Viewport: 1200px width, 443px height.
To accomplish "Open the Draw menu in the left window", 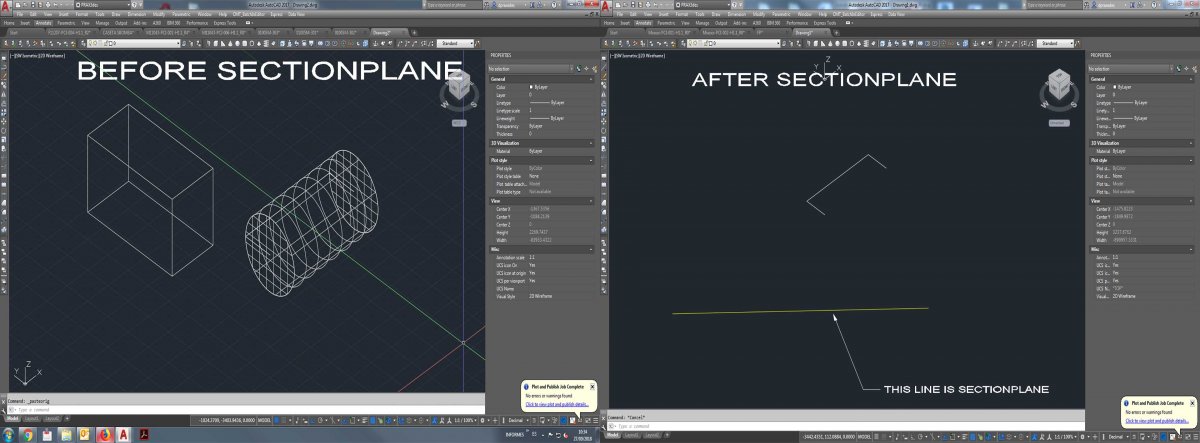I will (116, 14).
